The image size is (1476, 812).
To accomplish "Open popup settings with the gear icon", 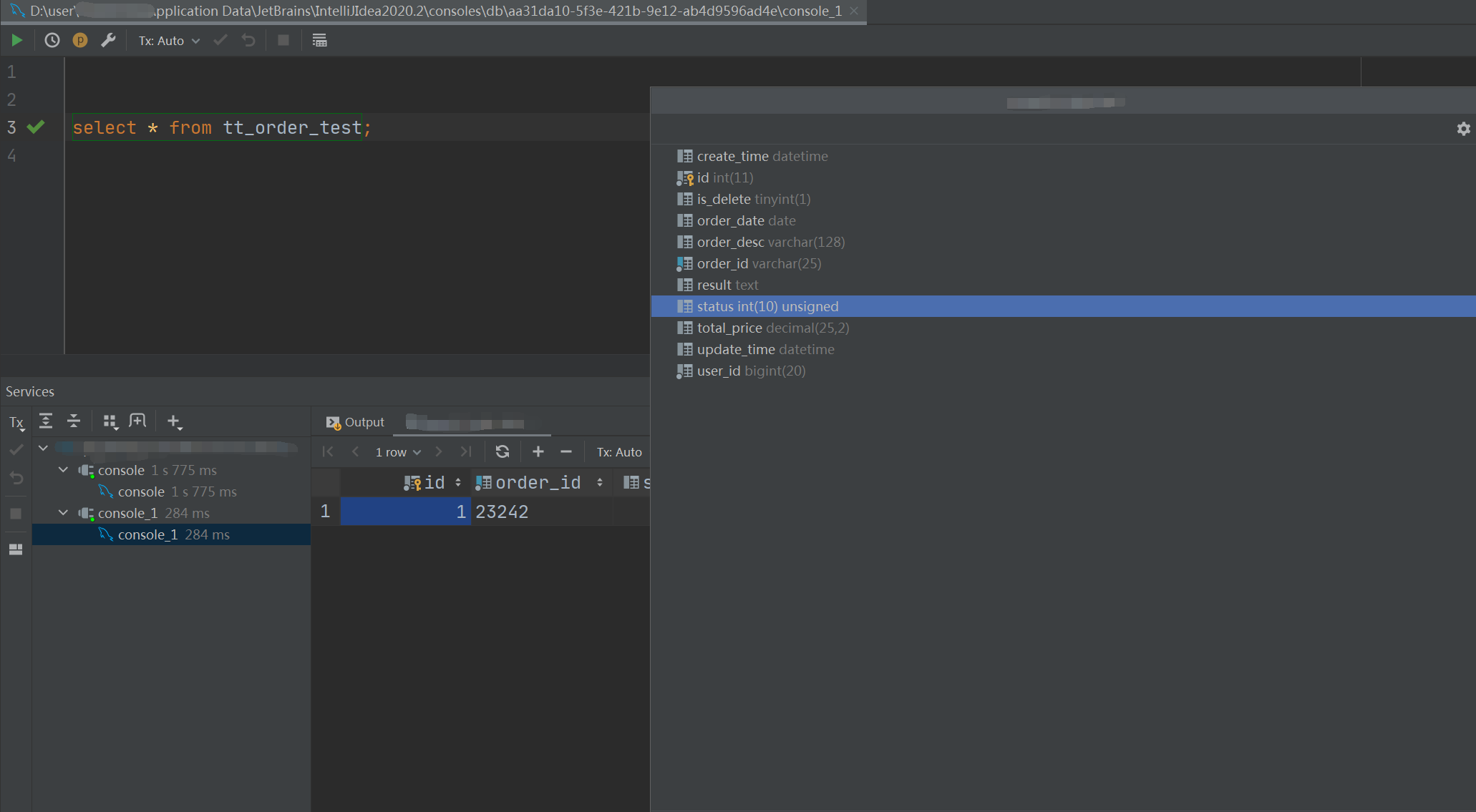I will (x=1463, y=129).
